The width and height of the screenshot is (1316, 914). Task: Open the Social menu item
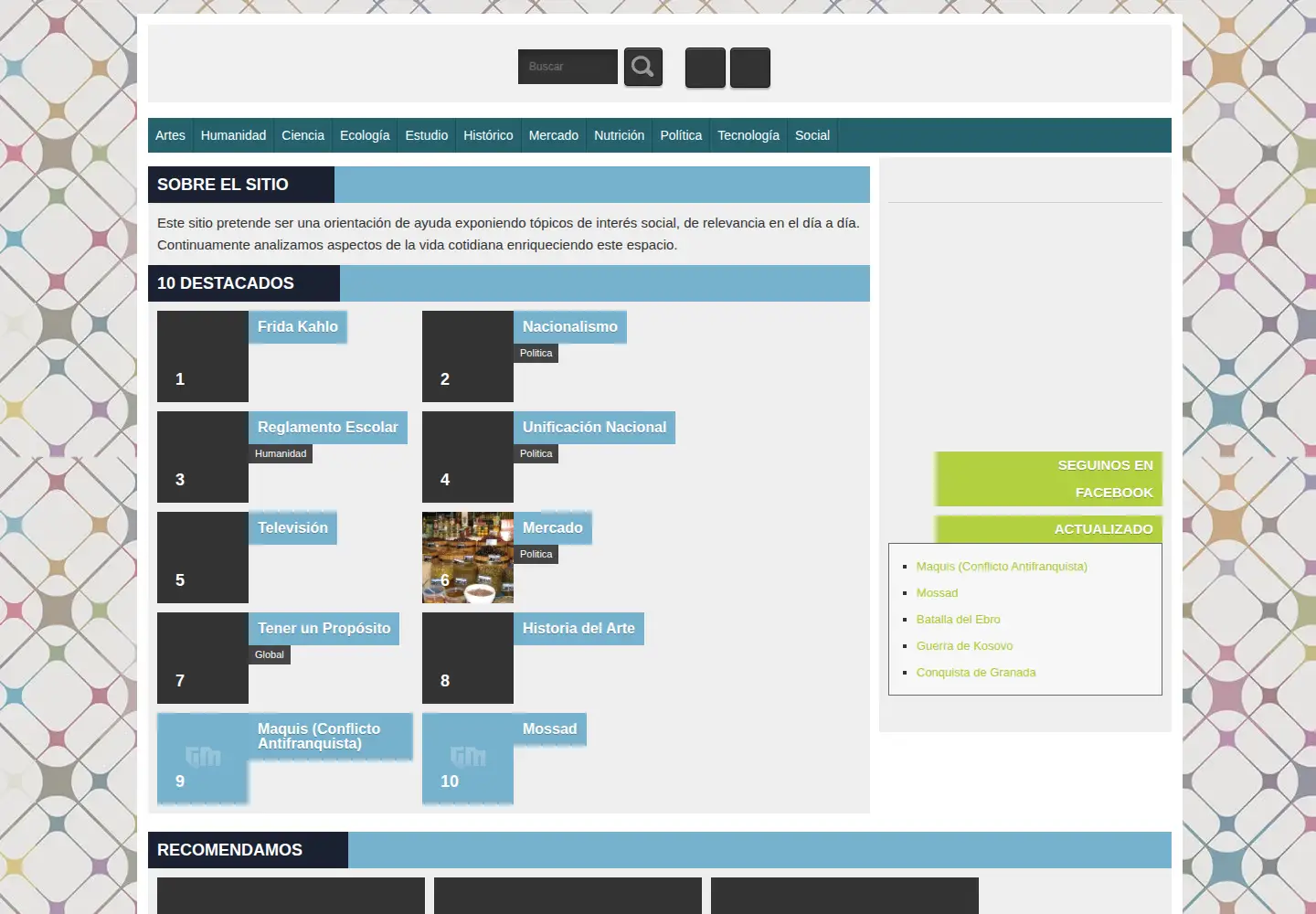point(812,135)
